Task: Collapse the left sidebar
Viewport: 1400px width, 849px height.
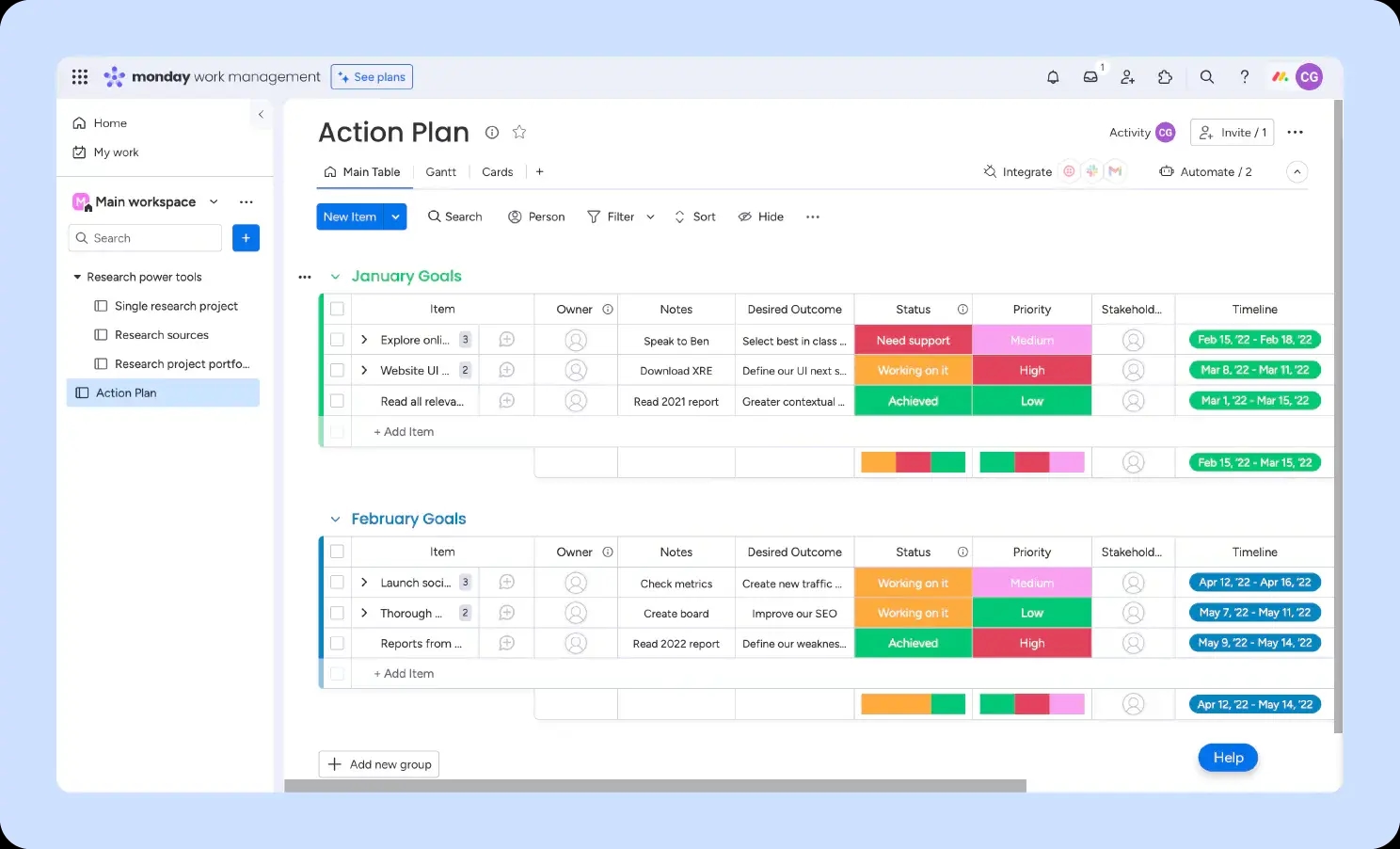Action: [x=261, y=114]
